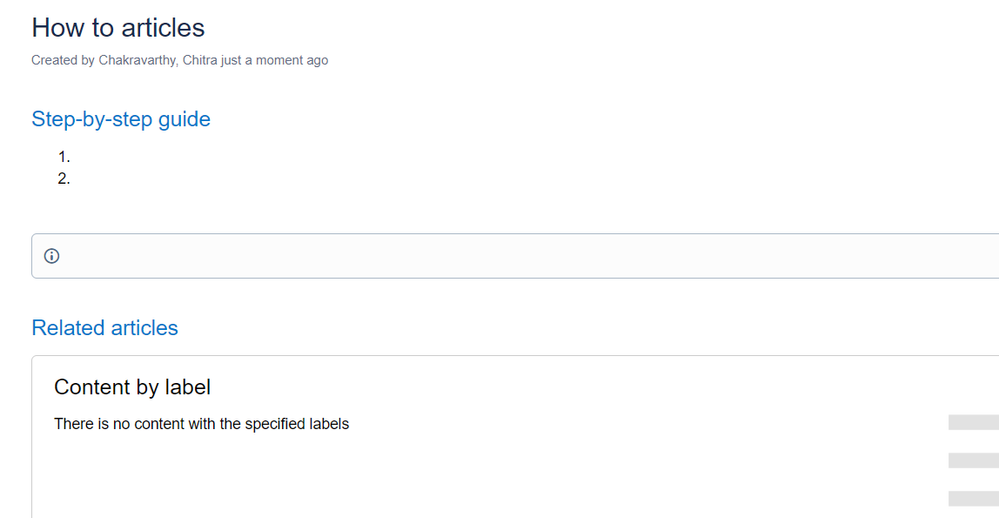
Task: Open the Step-by-step guide heading
Action: point(121,120)
